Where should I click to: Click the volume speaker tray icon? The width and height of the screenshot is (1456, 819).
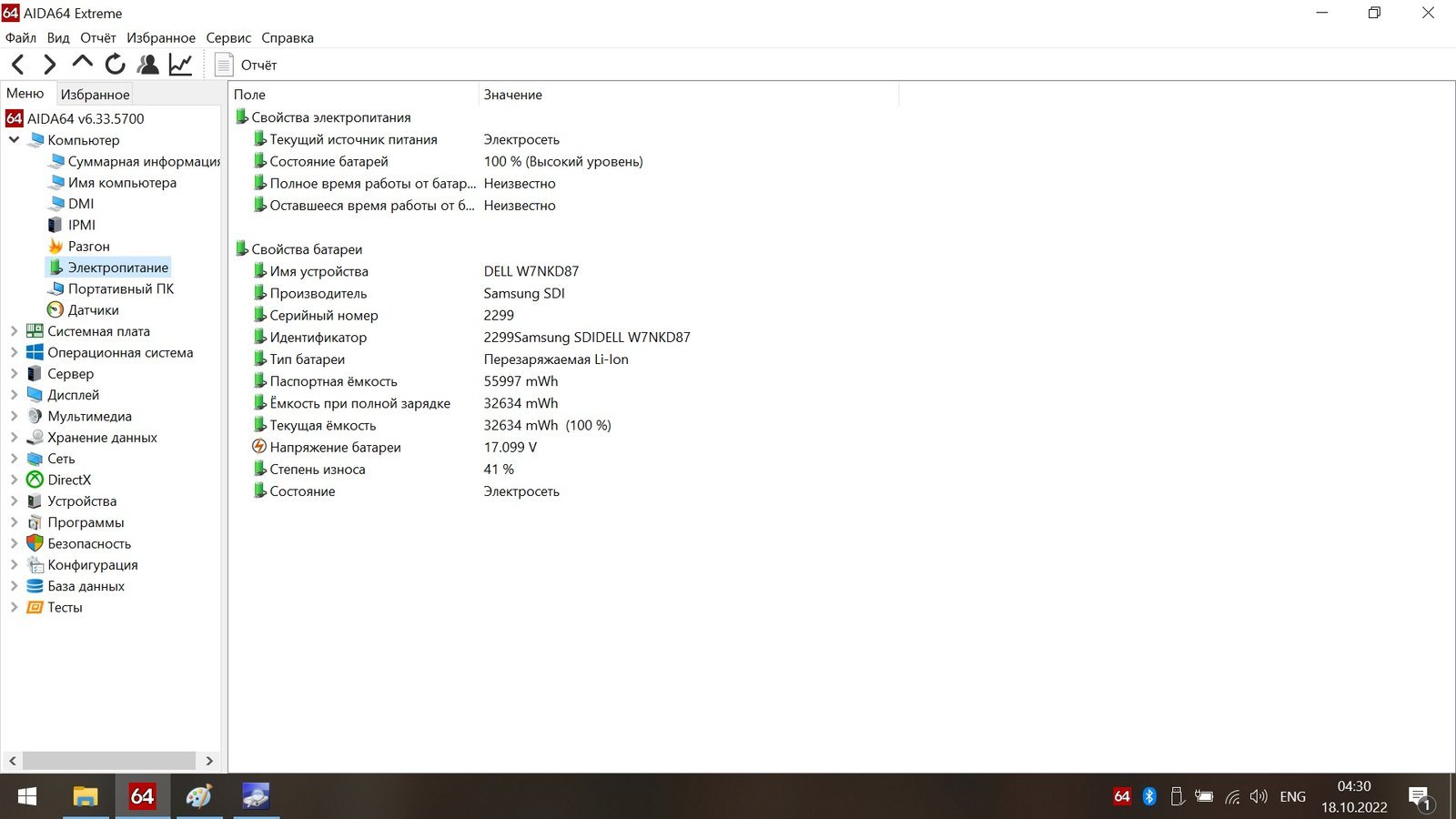click(x=1259, y=796)
